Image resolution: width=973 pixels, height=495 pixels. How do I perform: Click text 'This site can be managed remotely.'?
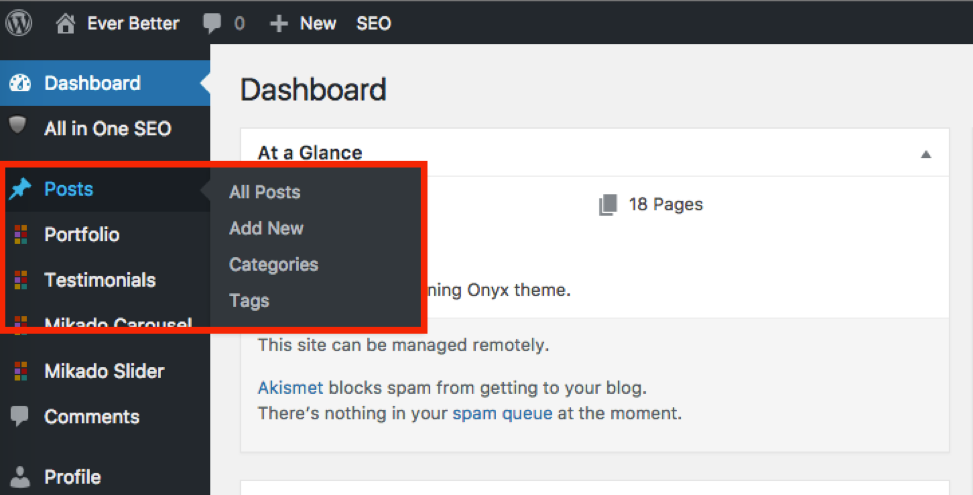click(x=403, y=346)
